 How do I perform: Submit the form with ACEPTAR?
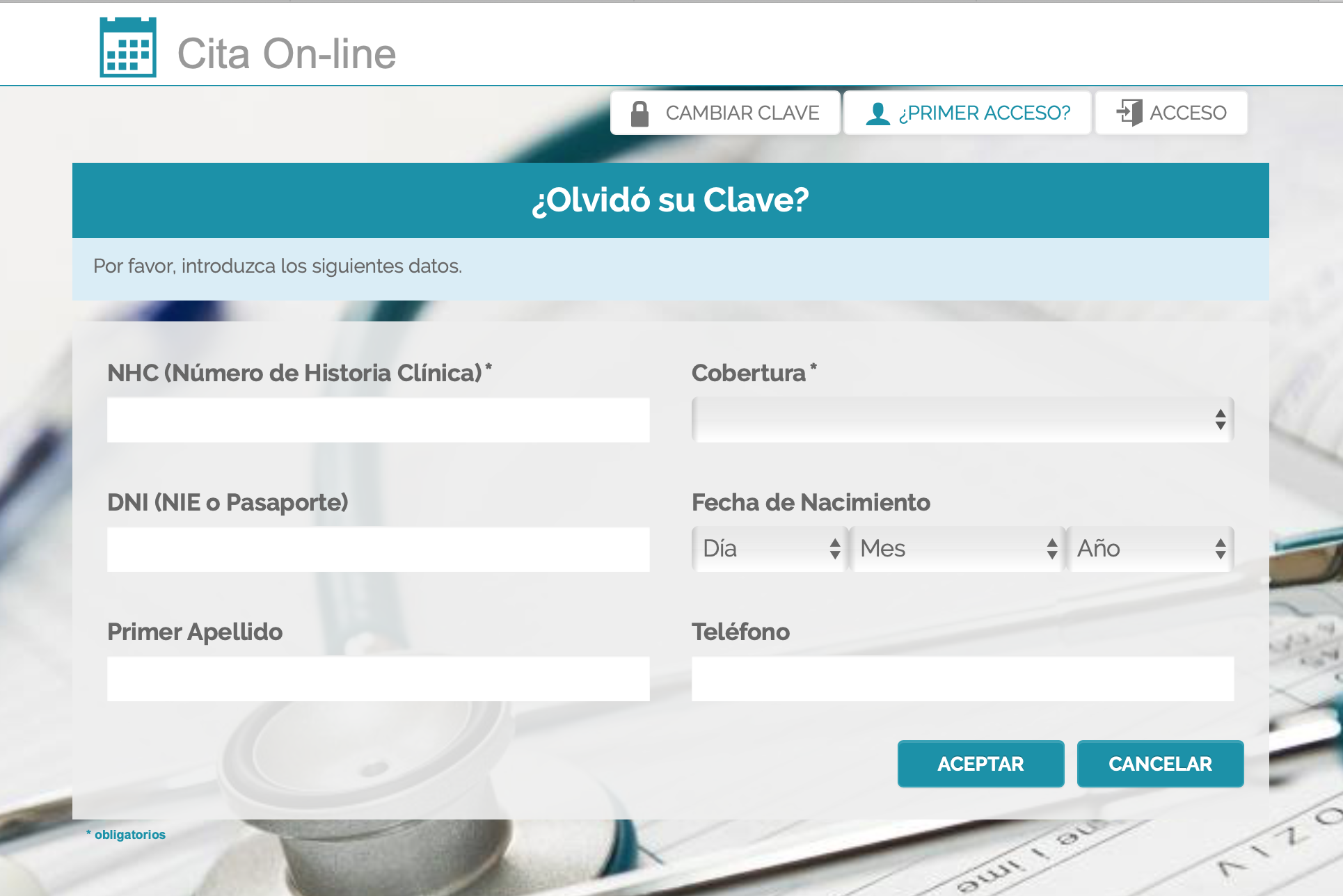pos(981,764)
